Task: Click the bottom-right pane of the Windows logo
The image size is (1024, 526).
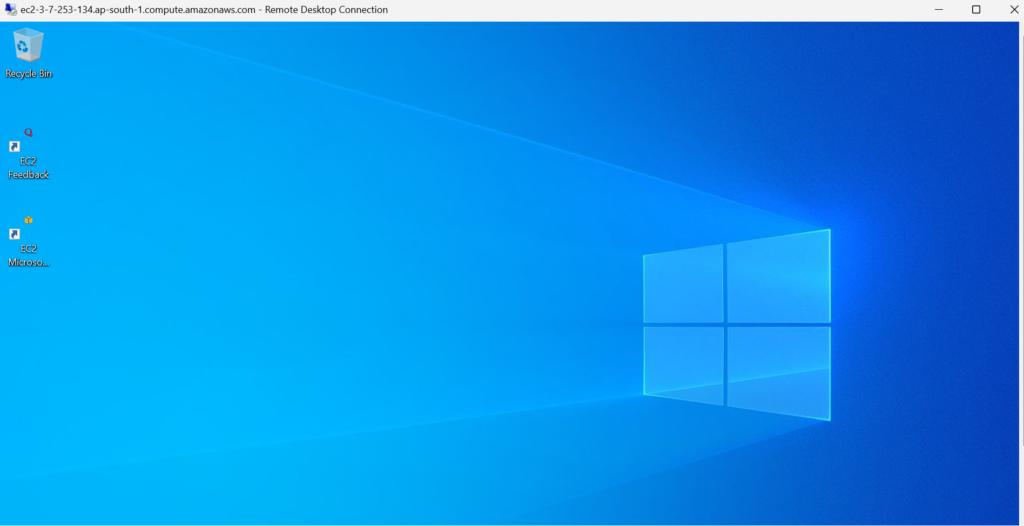Action: click(x=778, y=372)
